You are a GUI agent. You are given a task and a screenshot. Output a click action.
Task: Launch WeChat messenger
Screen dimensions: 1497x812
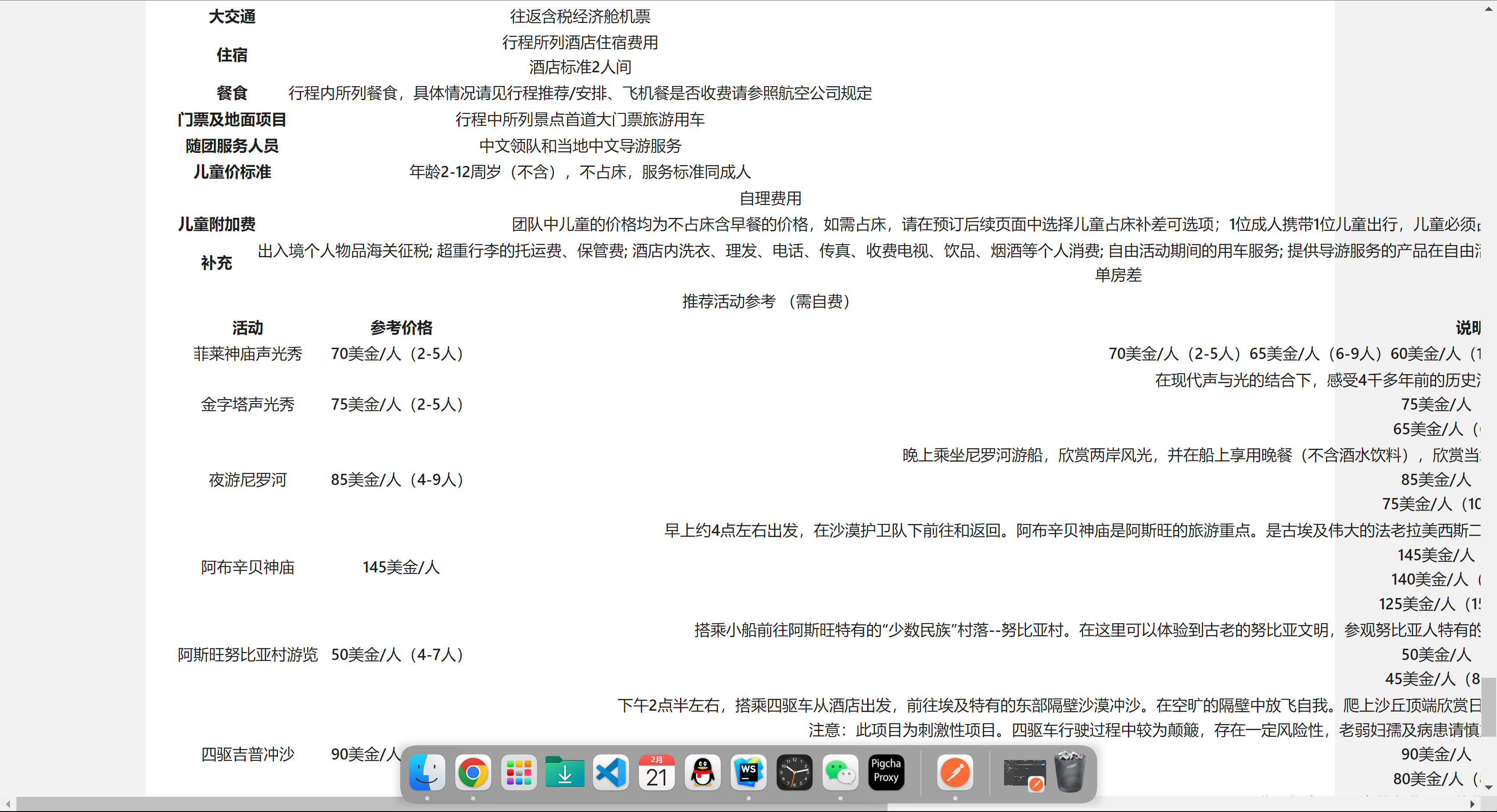pyautogui.click(x=840, y=772)
